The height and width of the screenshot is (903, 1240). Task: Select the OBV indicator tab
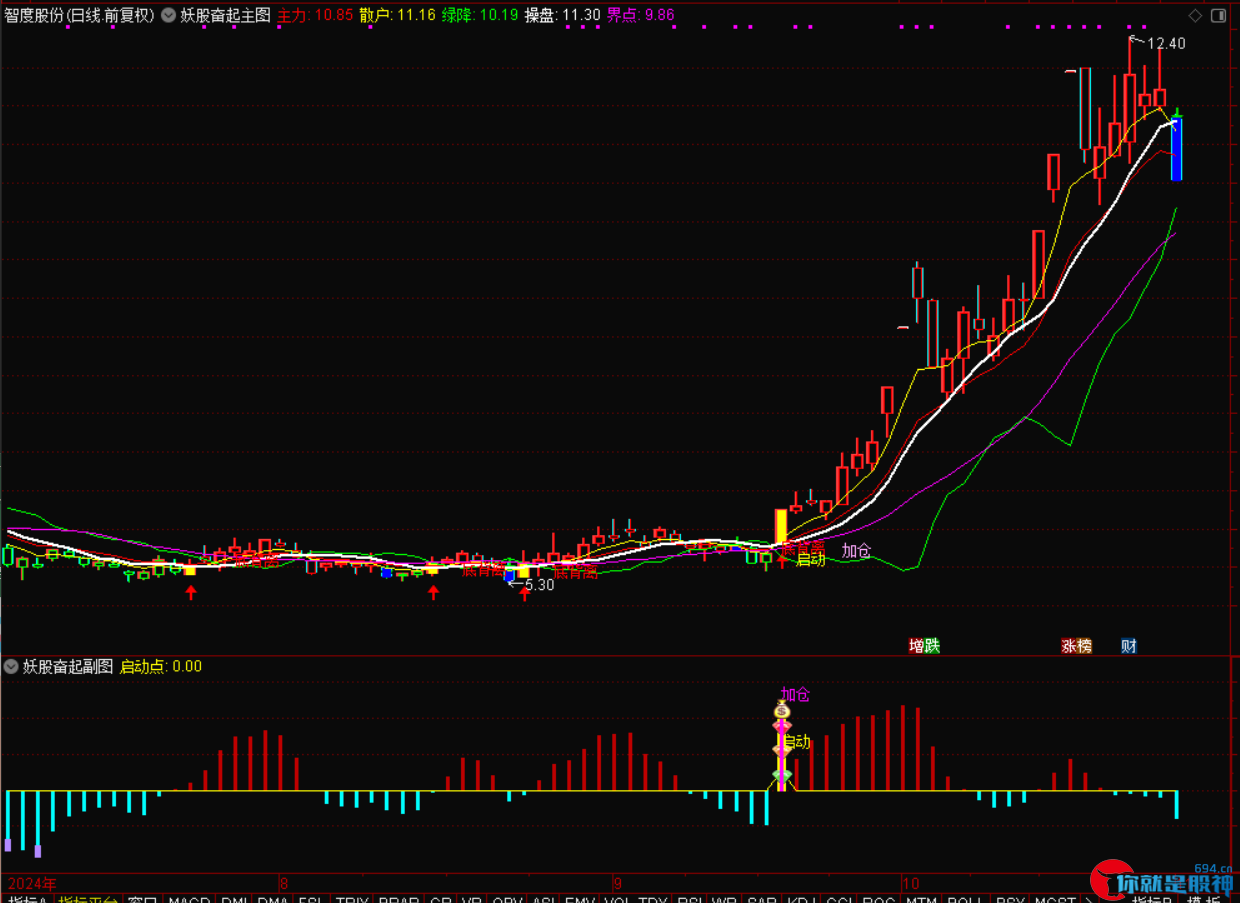coord(508,899)
